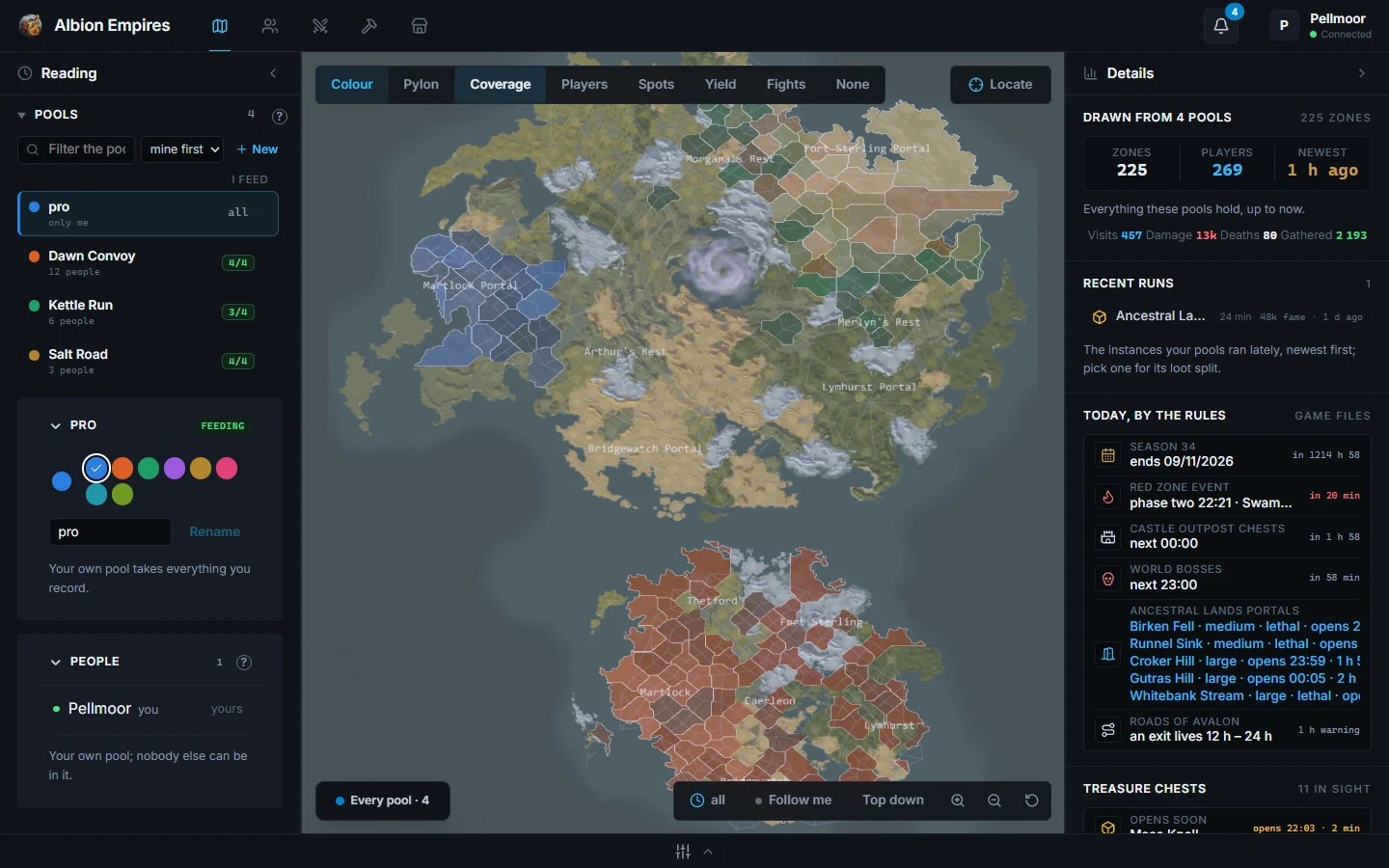Toggle the Every pool · 4 filter

[x=383, y=800]
